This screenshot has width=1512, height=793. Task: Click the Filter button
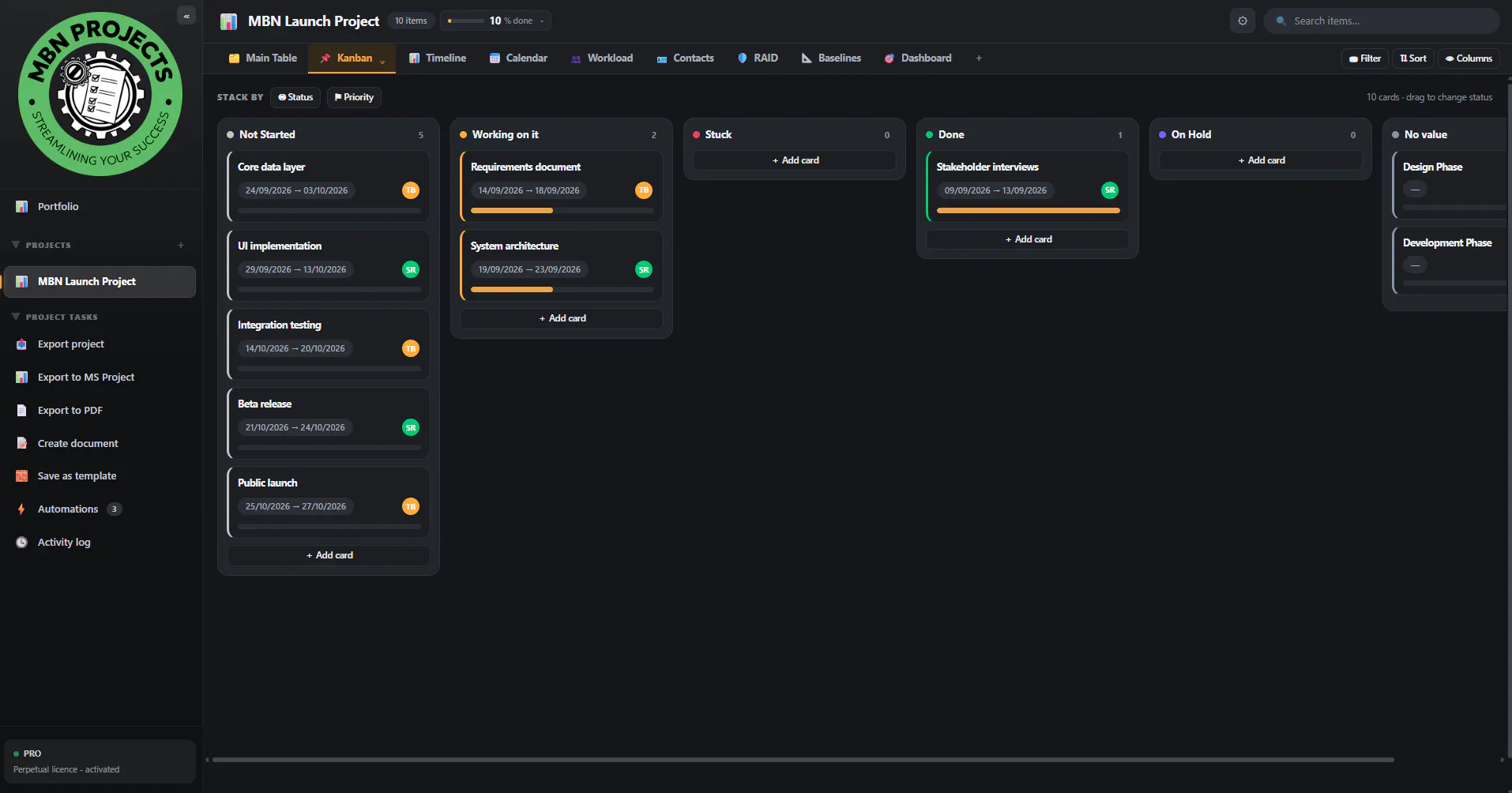(1365, 58)
